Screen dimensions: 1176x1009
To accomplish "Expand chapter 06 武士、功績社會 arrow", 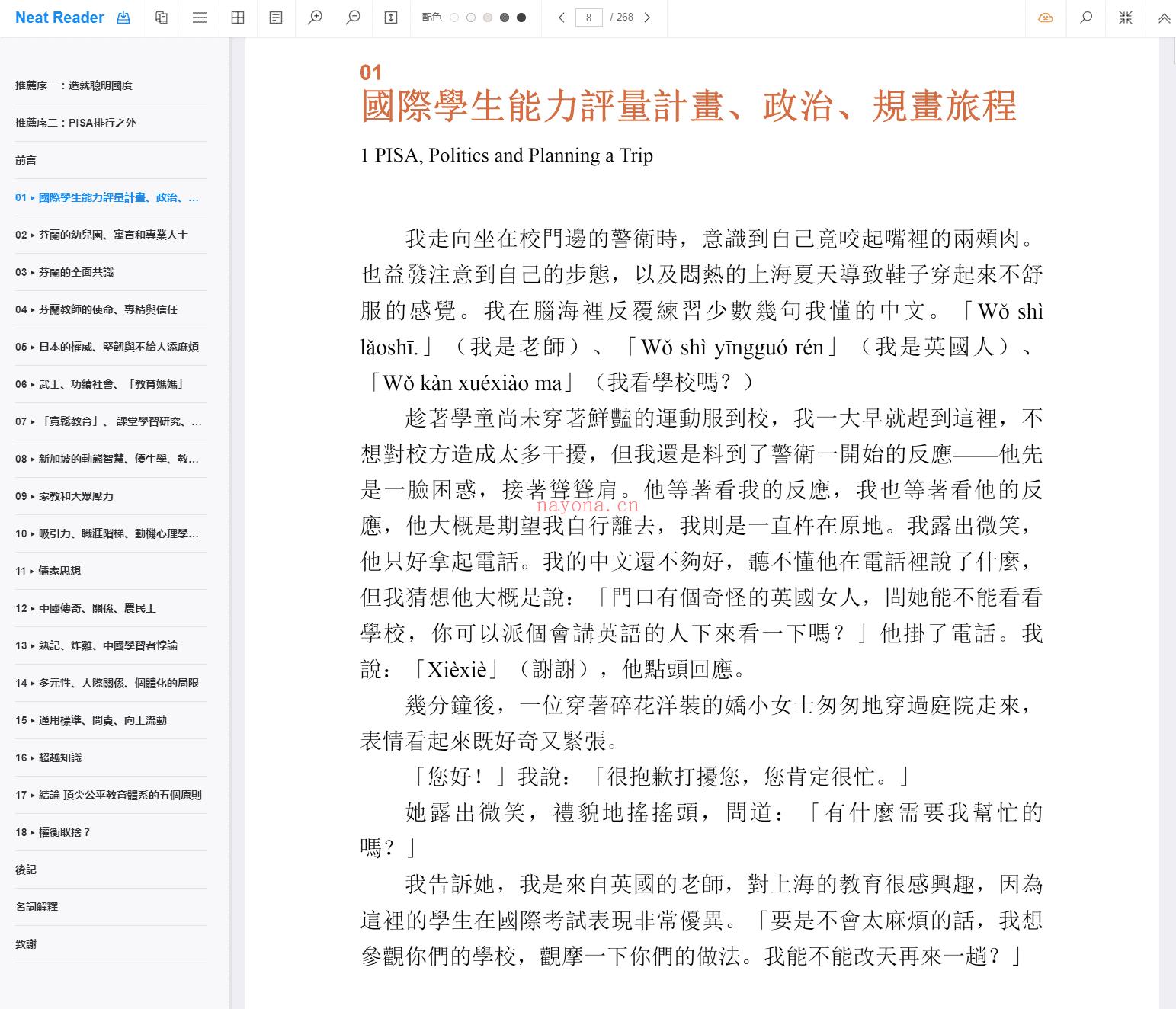I will click(x=33, y=385).
